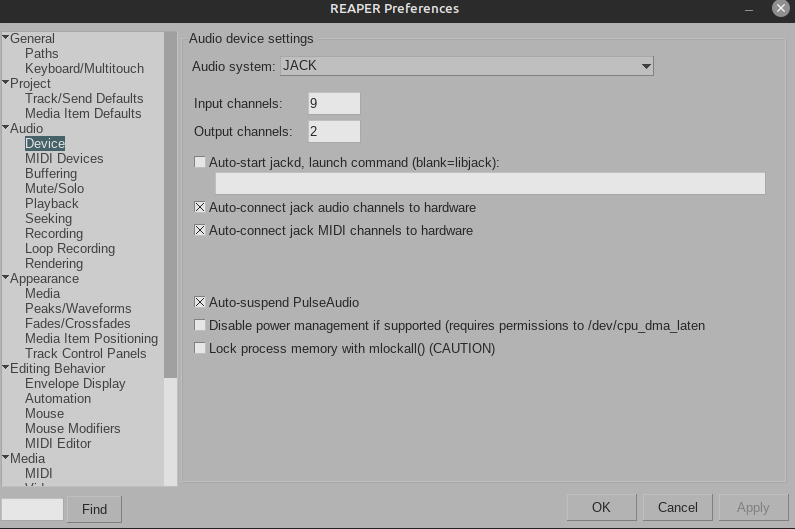Screen dimensions: 795x529
Task: Click the Output channels field
Action: pyautogui.click(x=334, y=131)
